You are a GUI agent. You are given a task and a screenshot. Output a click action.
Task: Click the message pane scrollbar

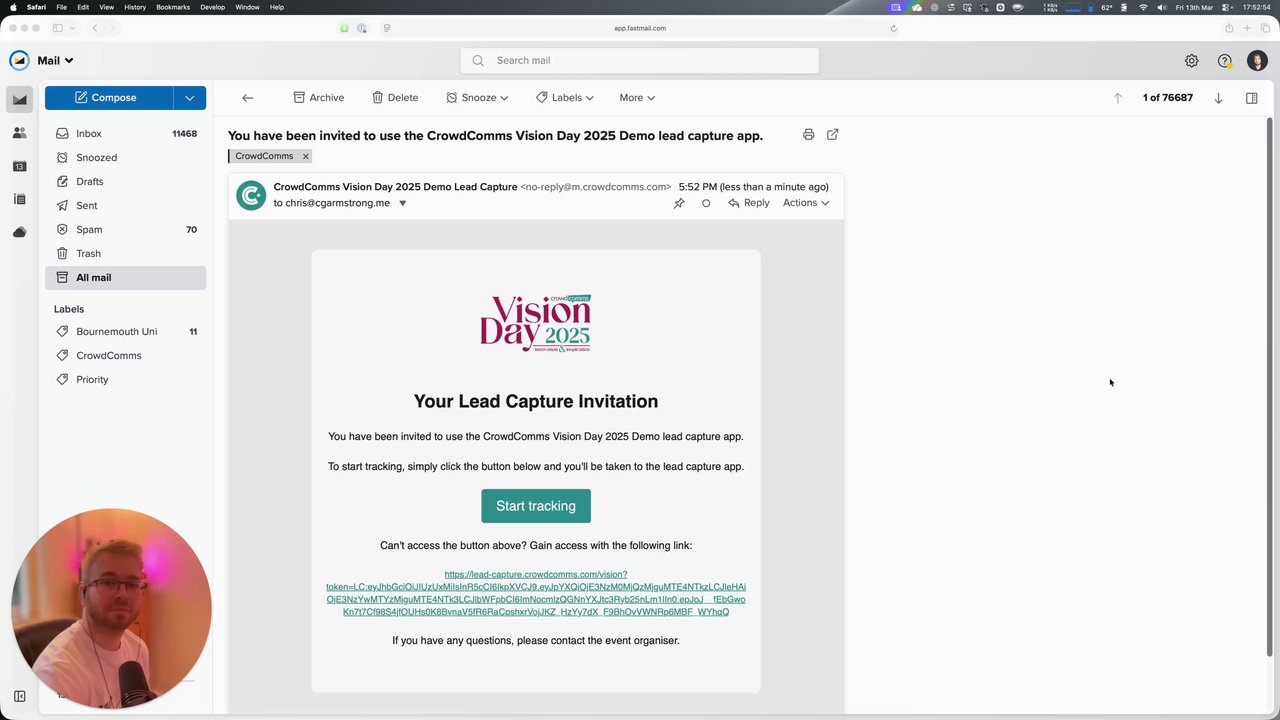click(x=1271, y=388)
